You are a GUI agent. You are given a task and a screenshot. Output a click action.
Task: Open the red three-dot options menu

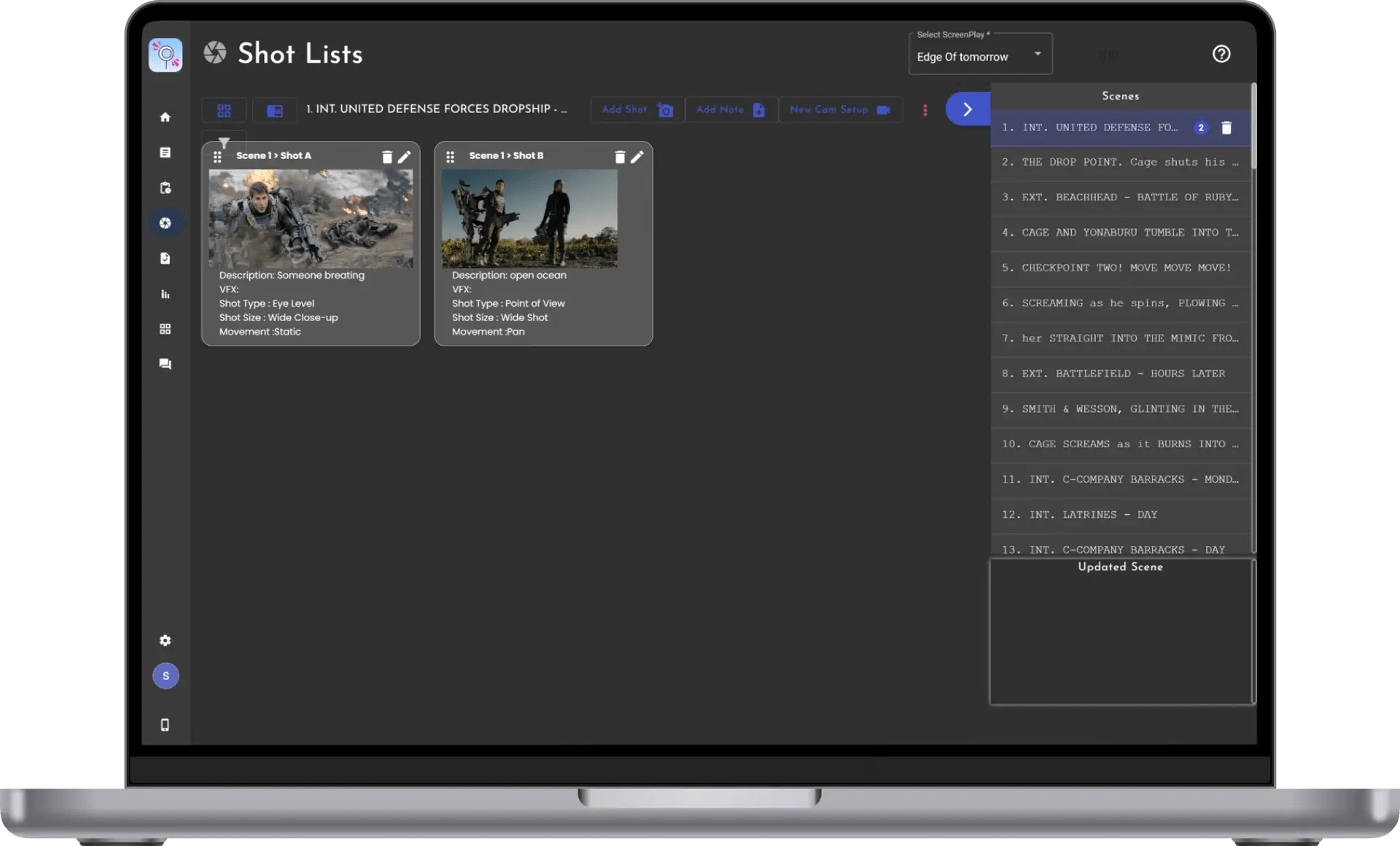(x=925, y=110)
